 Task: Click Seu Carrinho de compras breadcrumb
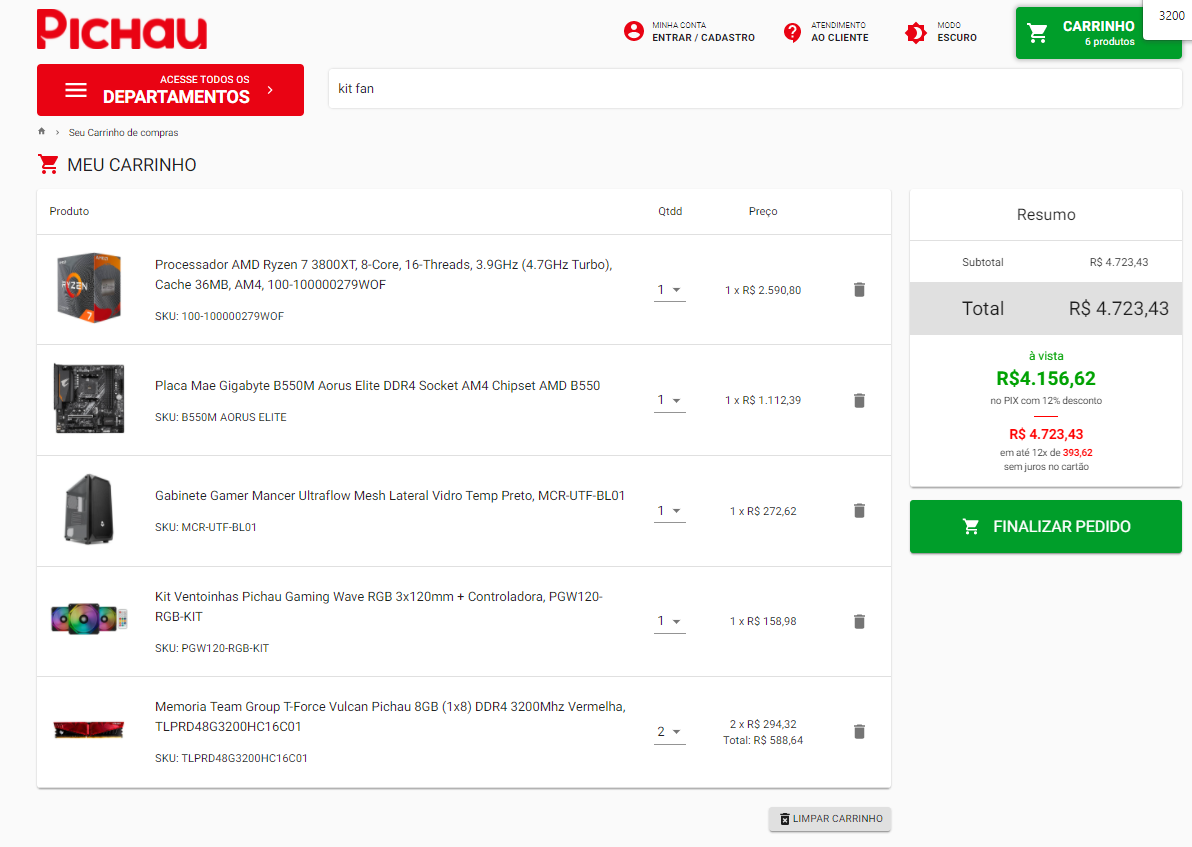pyautogui.click(x=123, y=132)
